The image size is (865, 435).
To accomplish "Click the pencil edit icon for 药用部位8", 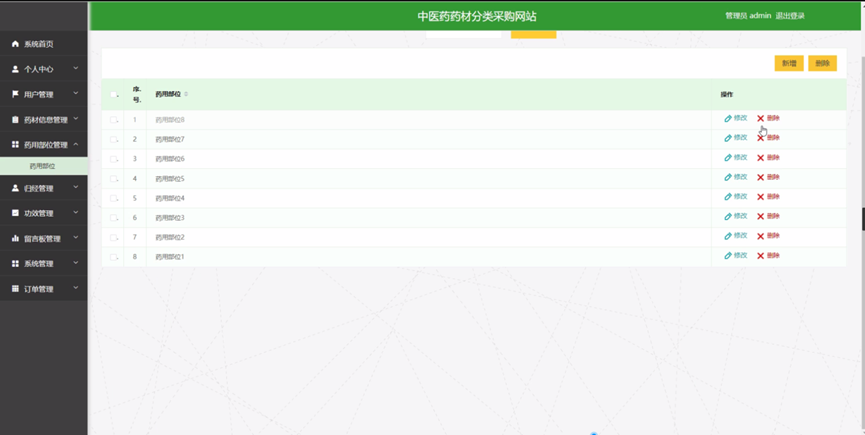I will (728, 119).
